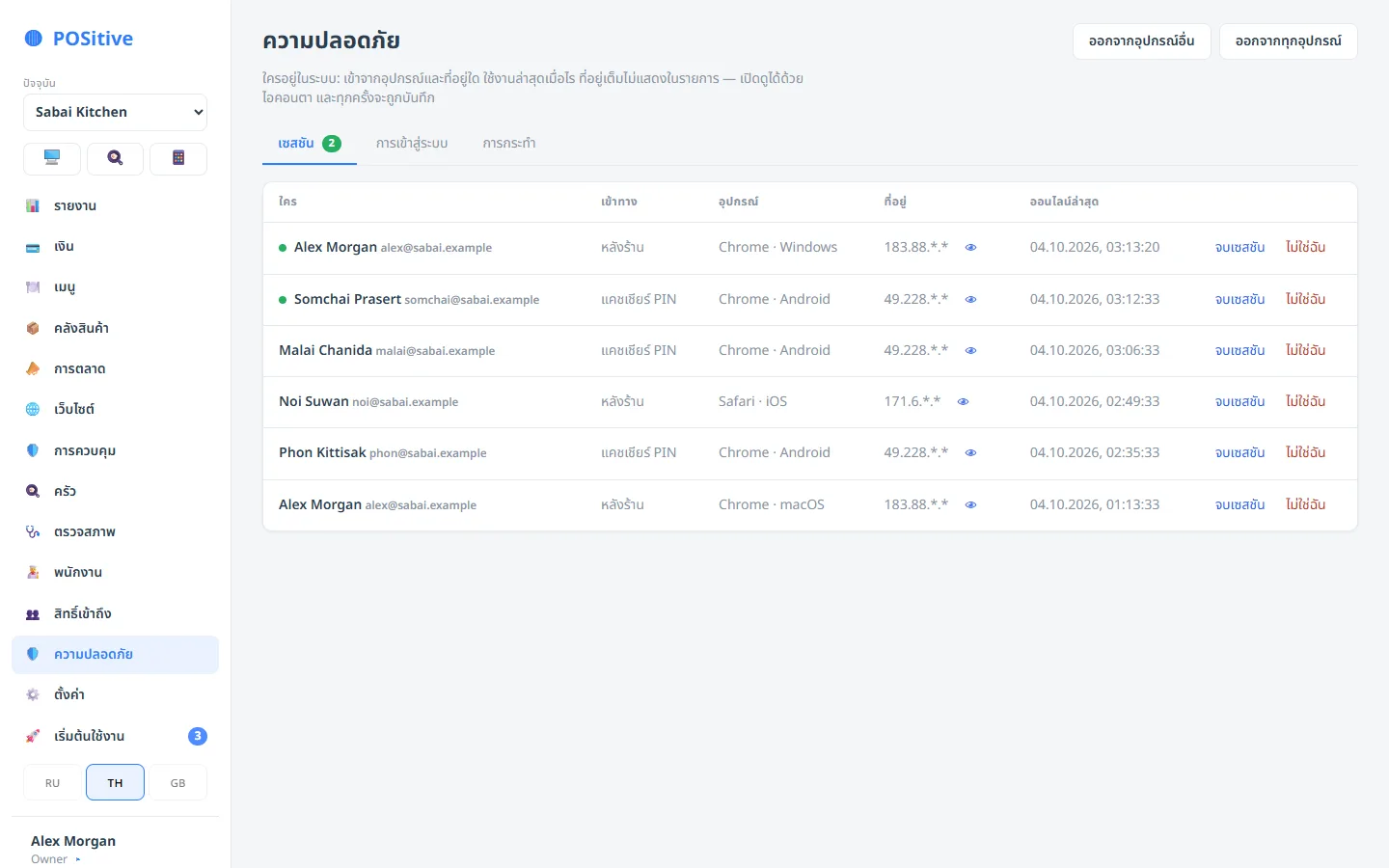Reveal full IP for Malai Chanida session
The image size is (1389, 868).
point(971,351)
